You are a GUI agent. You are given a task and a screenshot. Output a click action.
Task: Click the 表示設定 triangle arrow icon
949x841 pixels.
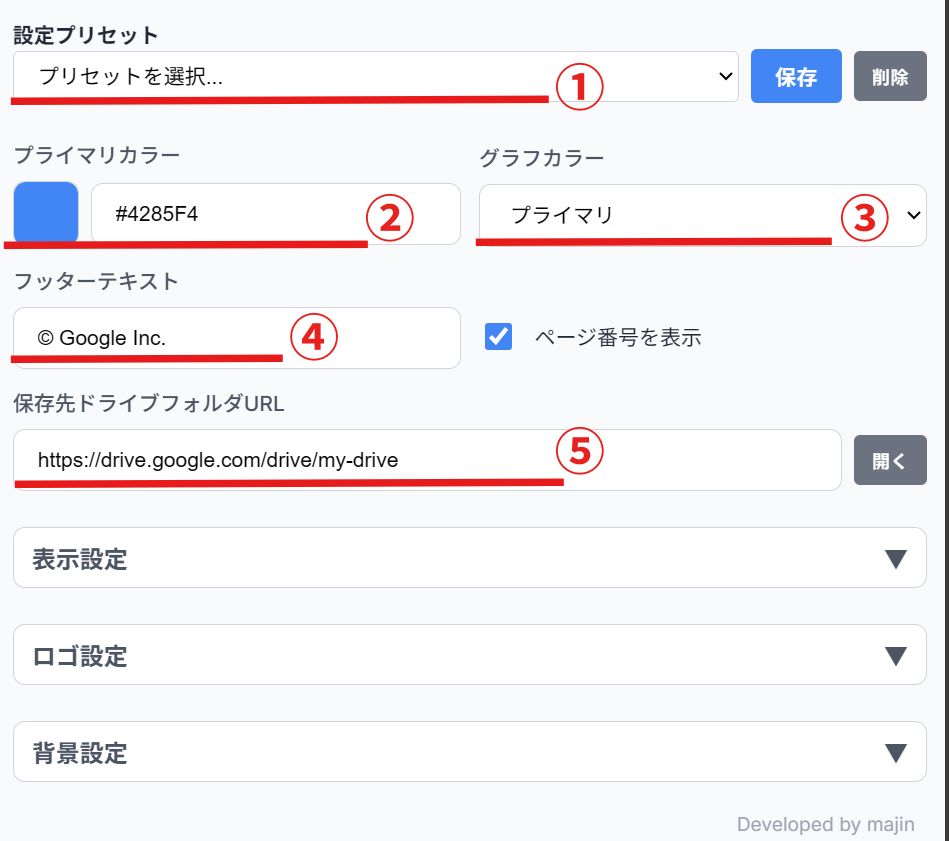pos(895,559)
